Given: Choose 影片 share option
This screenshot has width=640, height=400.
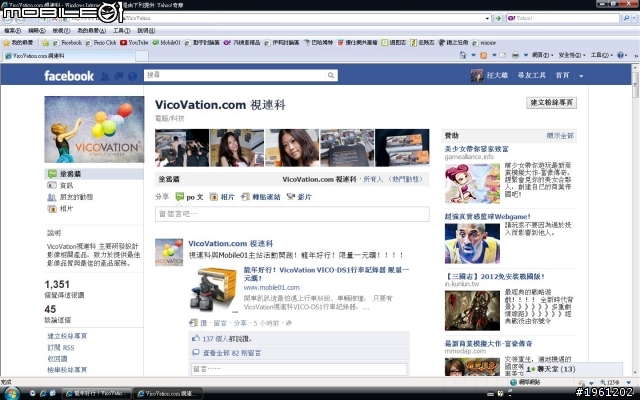Looking at the screenshot, I should 299,197.
